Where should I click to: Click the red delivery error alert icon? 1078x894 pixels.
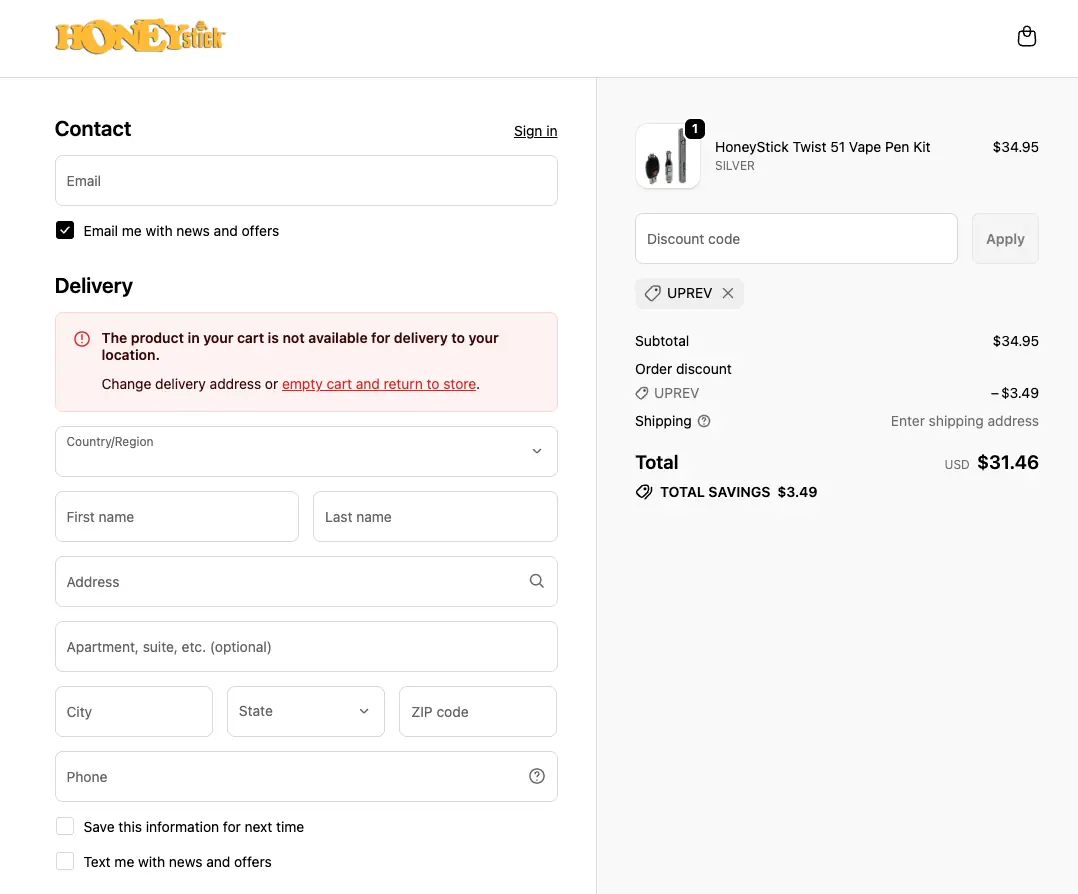(82, 339)
